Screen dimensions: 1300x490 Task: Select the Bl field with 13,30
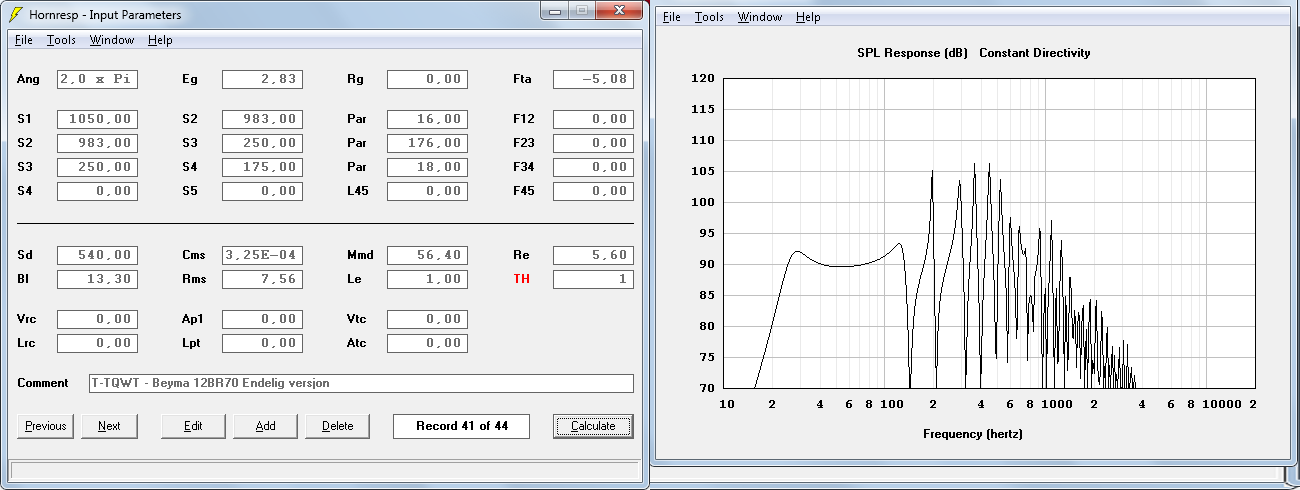tap(97, 279)
